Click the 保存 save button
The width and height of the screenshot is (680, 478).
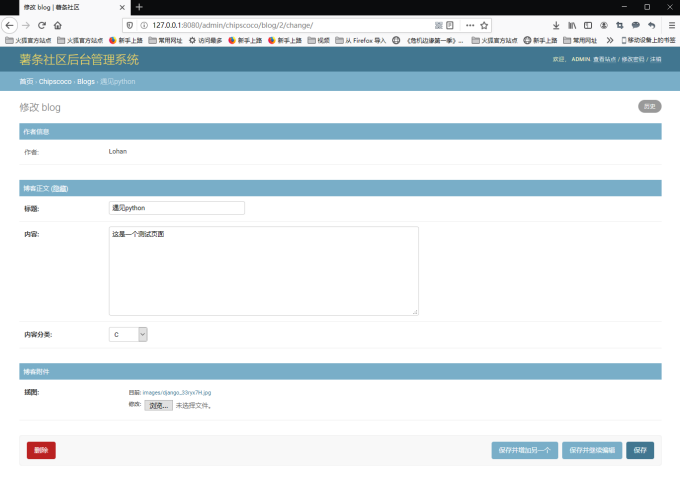coord(640,450)
